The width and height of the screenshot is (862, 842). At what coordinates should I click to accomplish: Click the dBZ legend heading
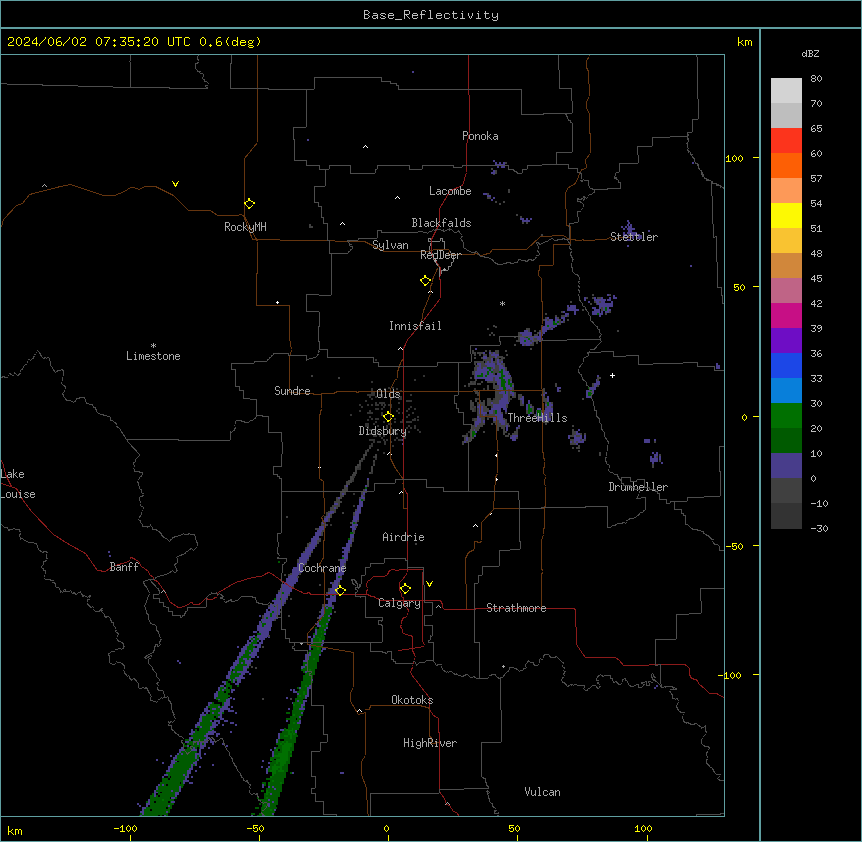click(x=810, y=54)
